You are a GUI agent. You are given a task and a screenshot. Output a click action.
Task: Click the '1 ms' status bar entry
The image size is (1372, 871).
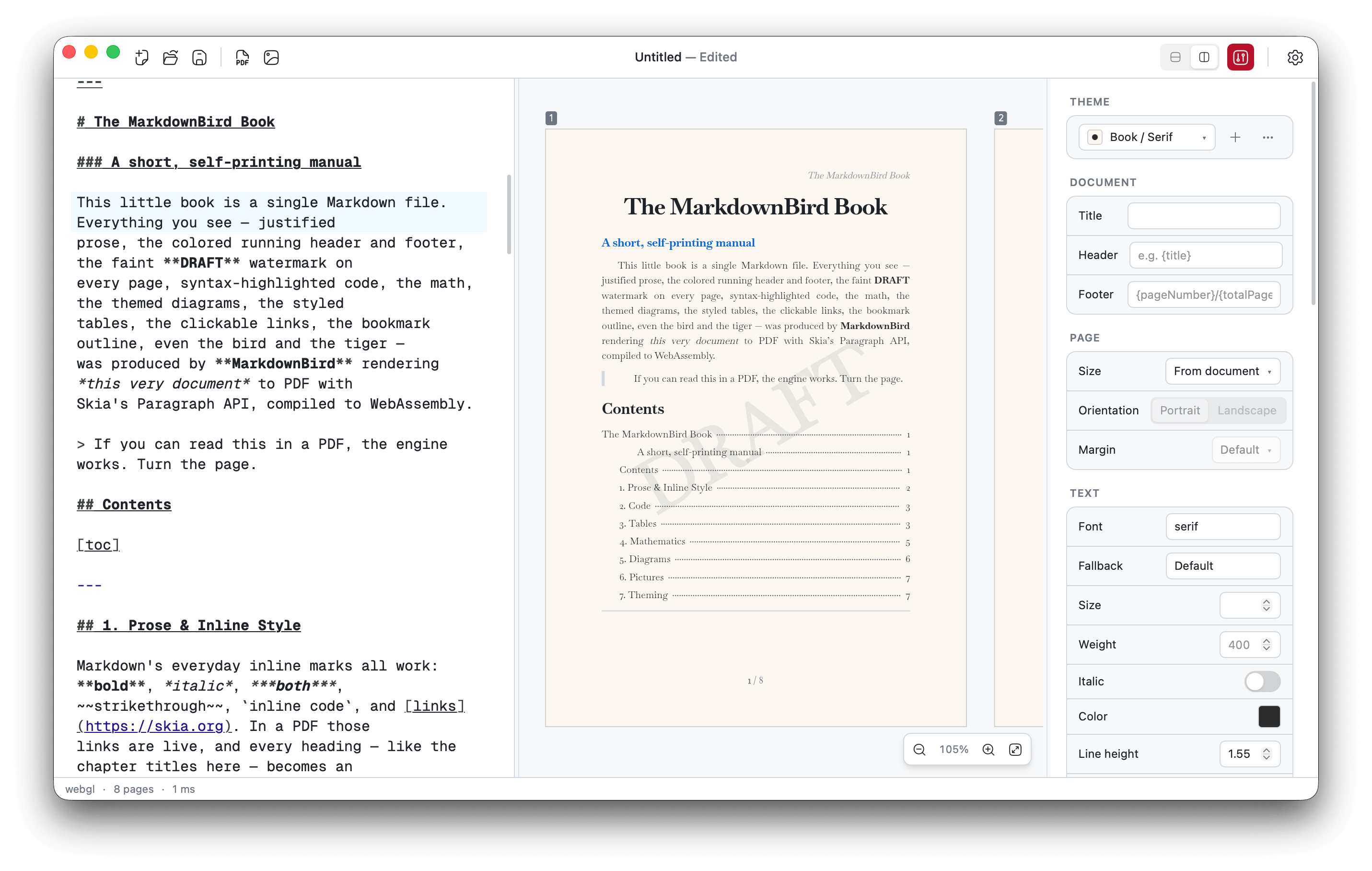(x=184, y=789)
